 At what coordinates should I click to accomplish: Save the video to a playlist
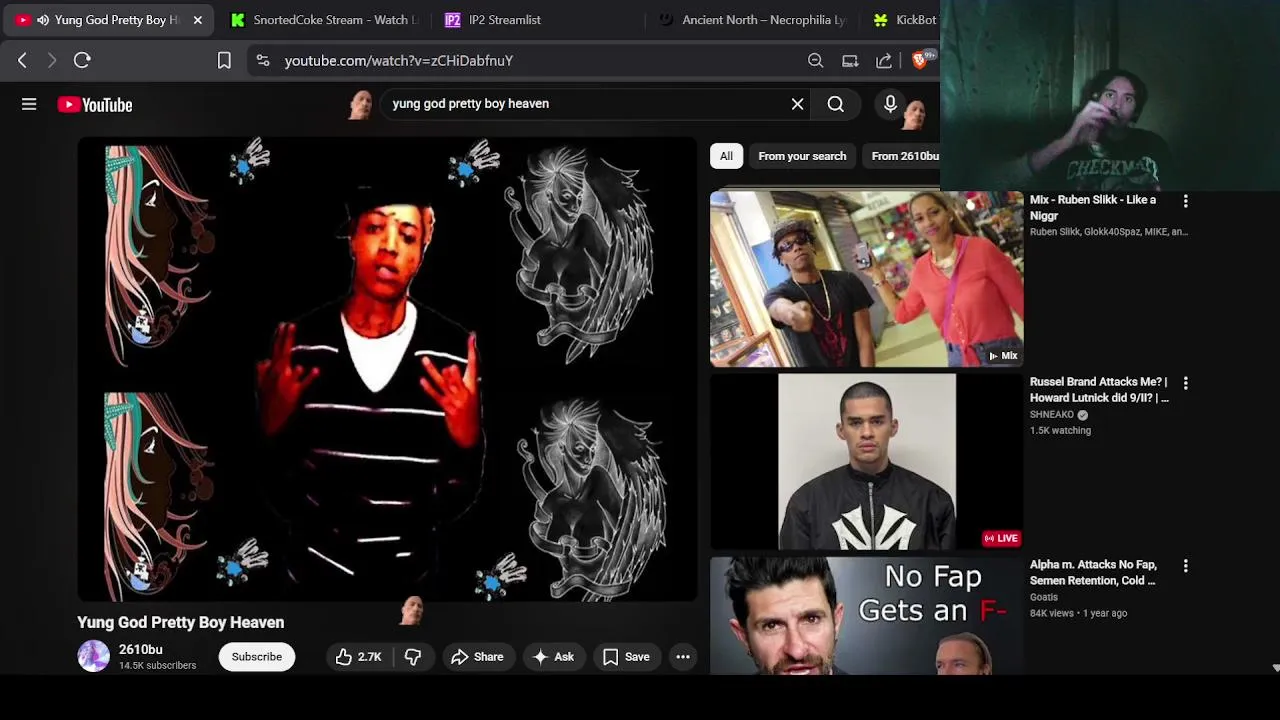tap(627, 657)
